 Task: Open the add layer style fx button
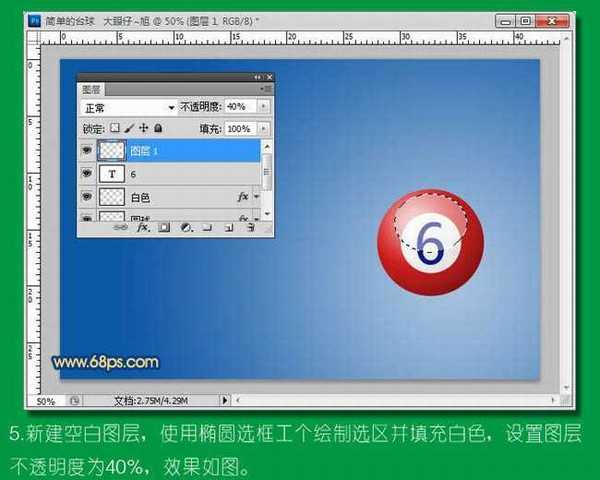point(142,228)
